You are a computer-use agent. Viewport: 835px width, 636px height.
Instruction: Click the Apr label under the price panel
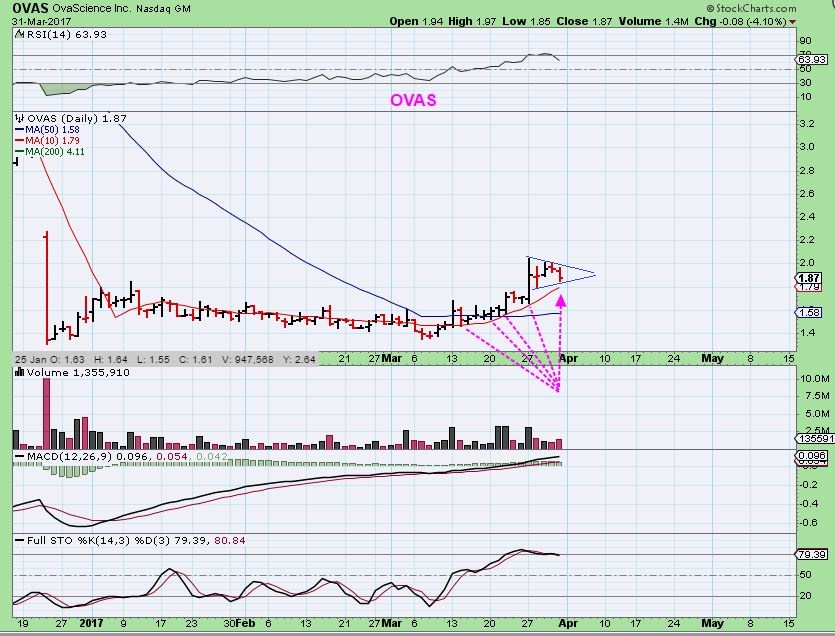point(568,358)
